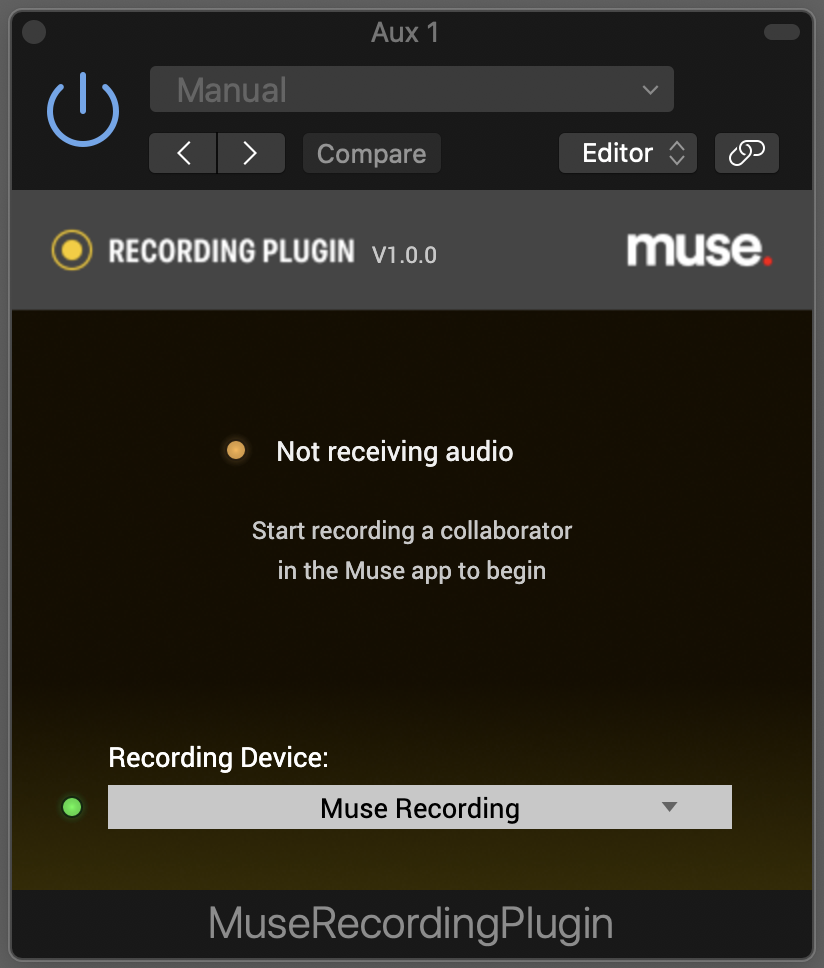This screenshot has height=968, width=824.
Task: Click the RECORDING PLUGIN heading
Action: tap(231, 251)
